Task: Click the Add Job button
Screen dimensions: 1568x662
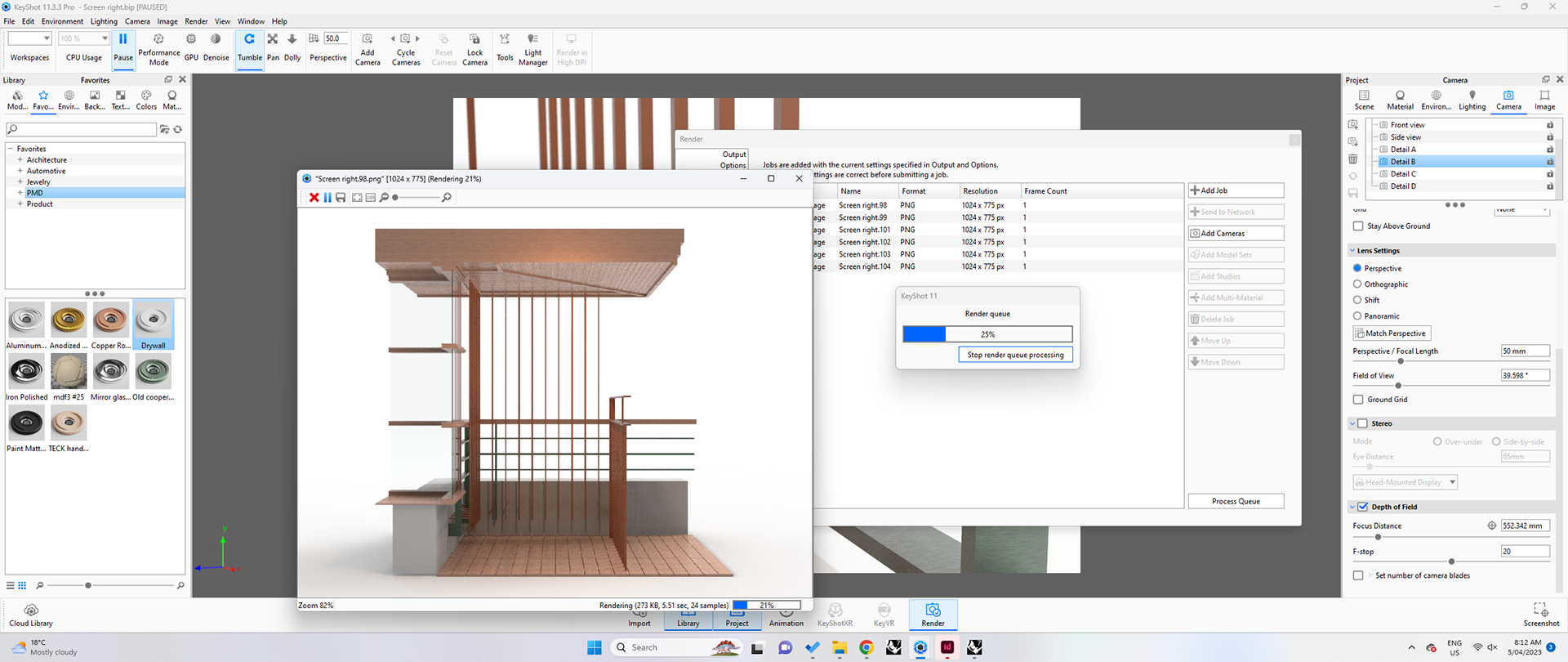Action: coord(1236,190)
